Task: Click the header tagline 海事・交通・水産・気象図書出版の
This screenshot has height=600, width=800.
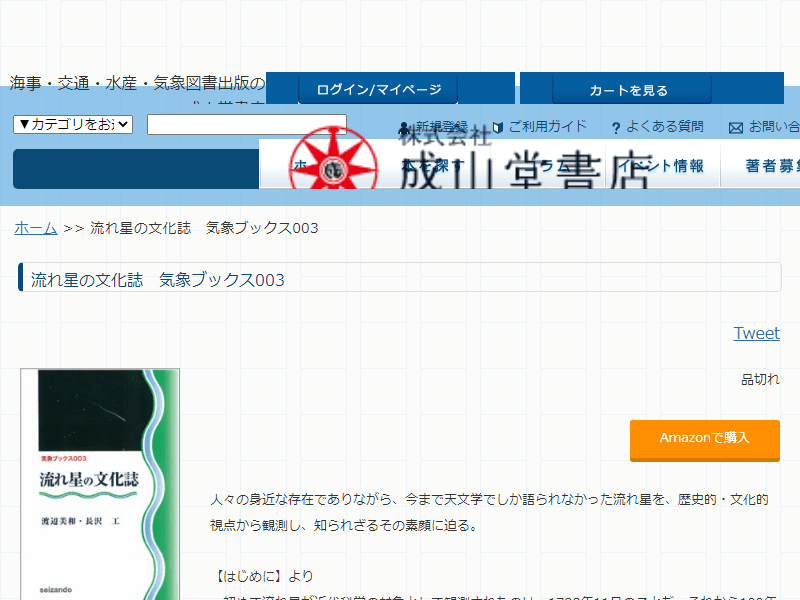Action: [137, 83]
